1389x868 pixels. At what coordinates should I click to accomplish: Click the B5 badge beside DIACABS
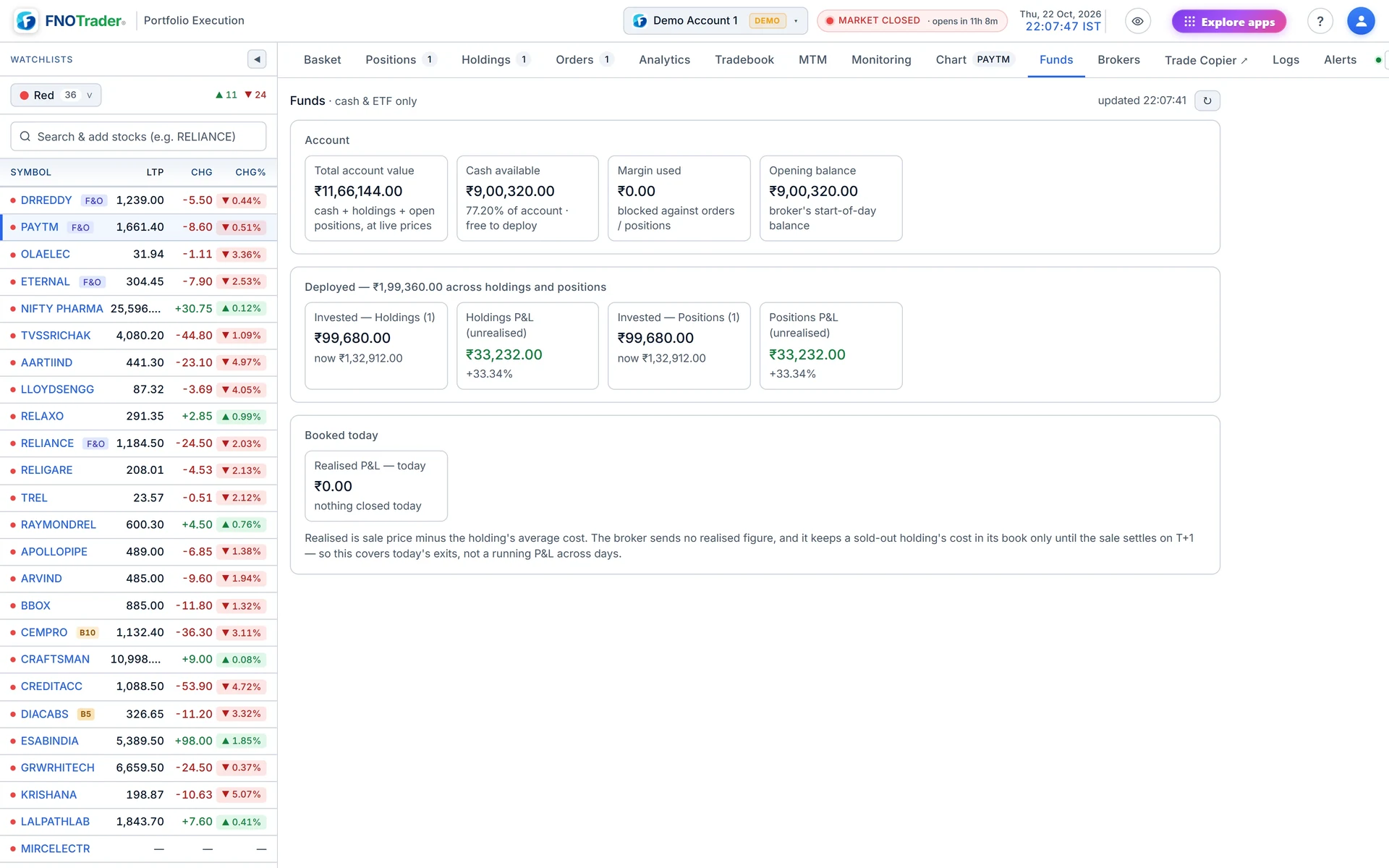click(86, 714)
